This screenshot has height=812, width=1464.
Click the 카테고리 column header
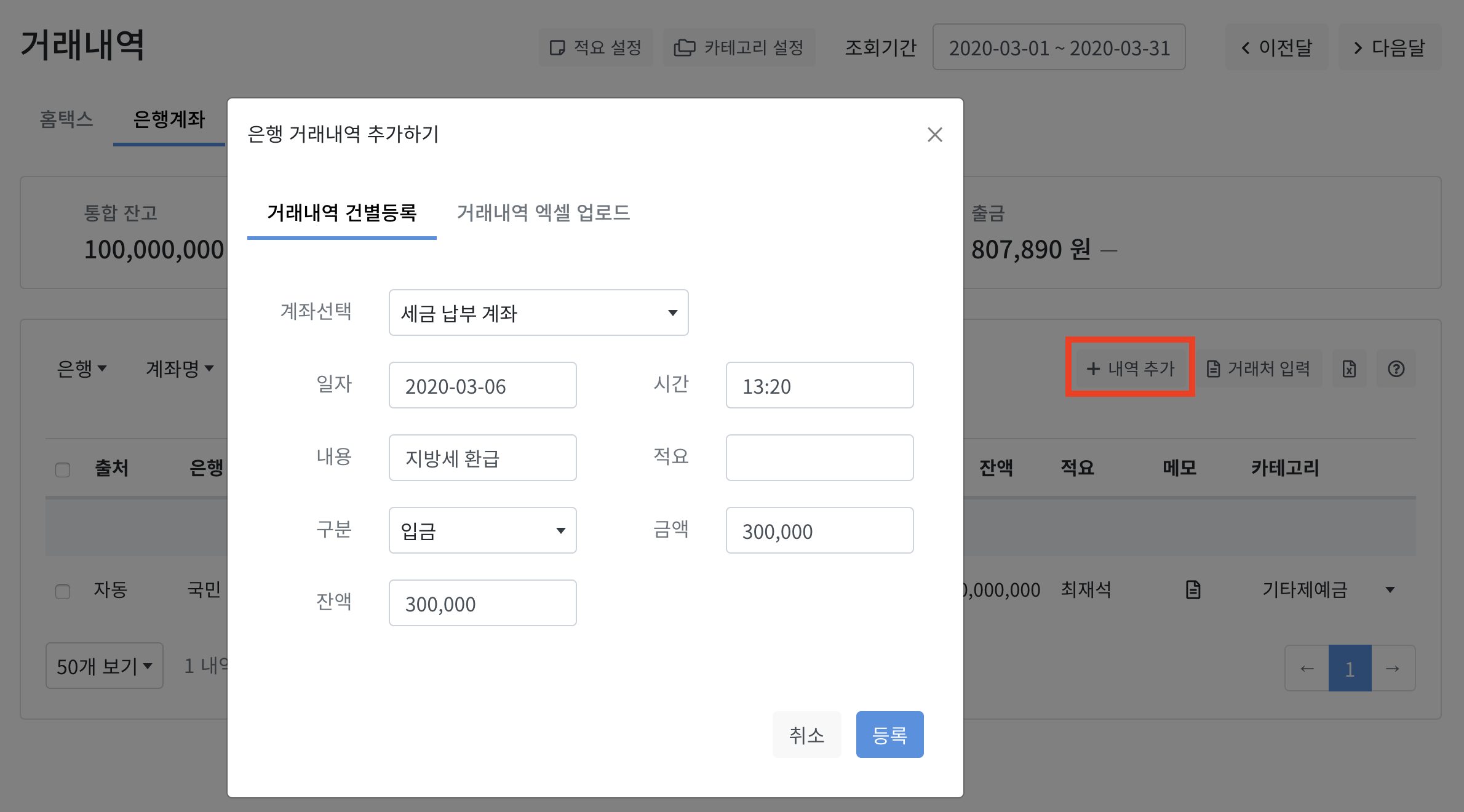pyautogui.click(x=1285, y=468)
